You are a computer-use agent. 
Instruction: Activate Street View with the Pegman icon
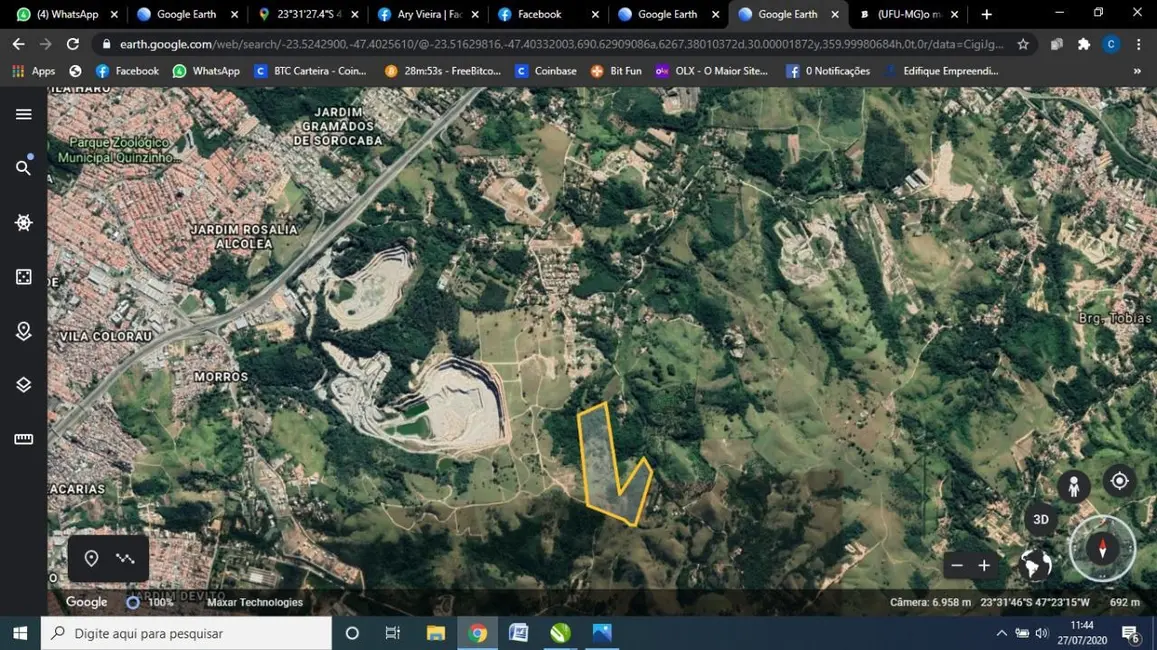[x=1073, y=485]
